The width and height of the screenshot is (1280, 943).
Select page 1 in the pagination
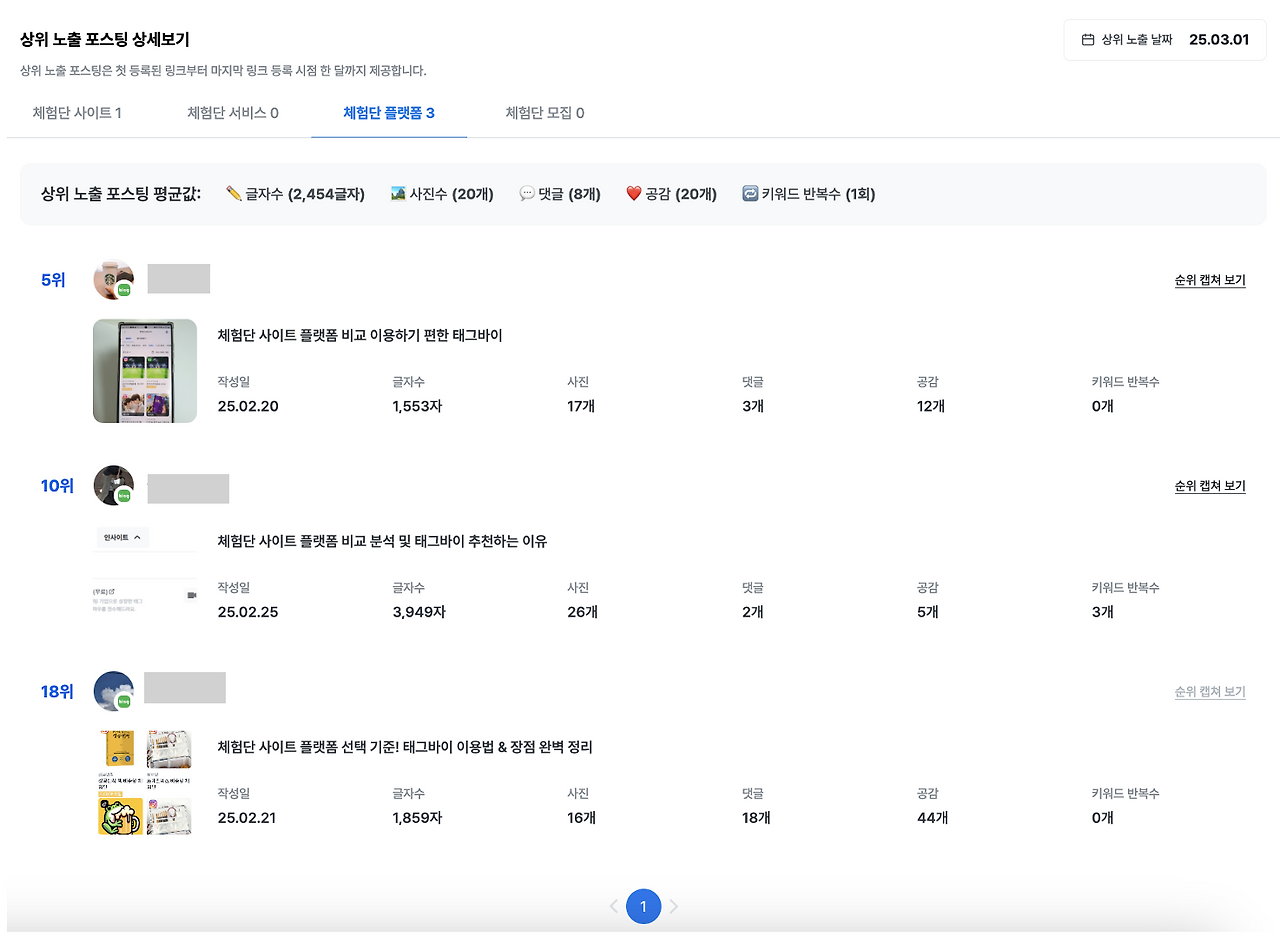[643, 906]
